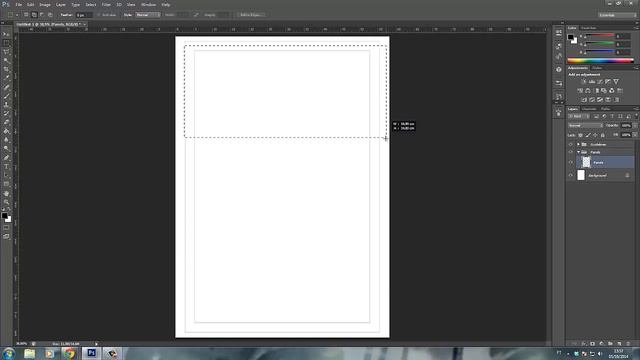Open the File menu
640x360 pixels.
tap(18, 4)
